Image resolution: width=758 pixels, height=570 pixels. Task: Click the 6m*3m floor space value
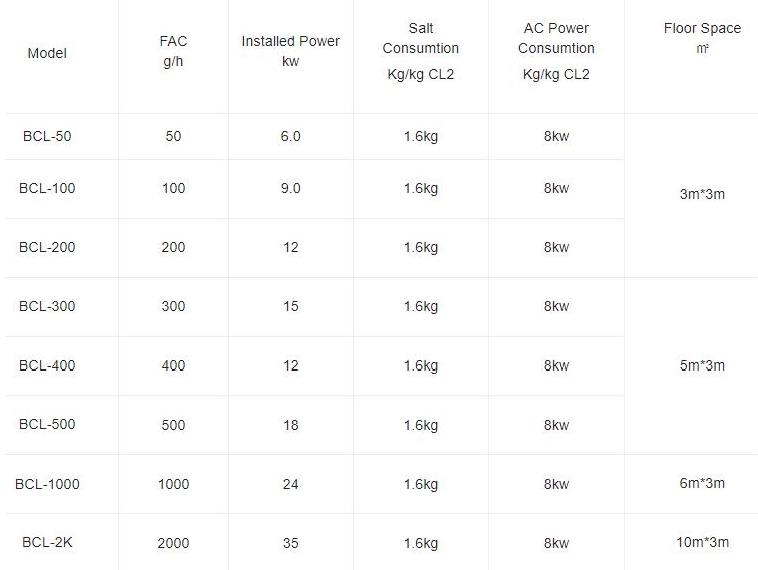pos(702,484)
